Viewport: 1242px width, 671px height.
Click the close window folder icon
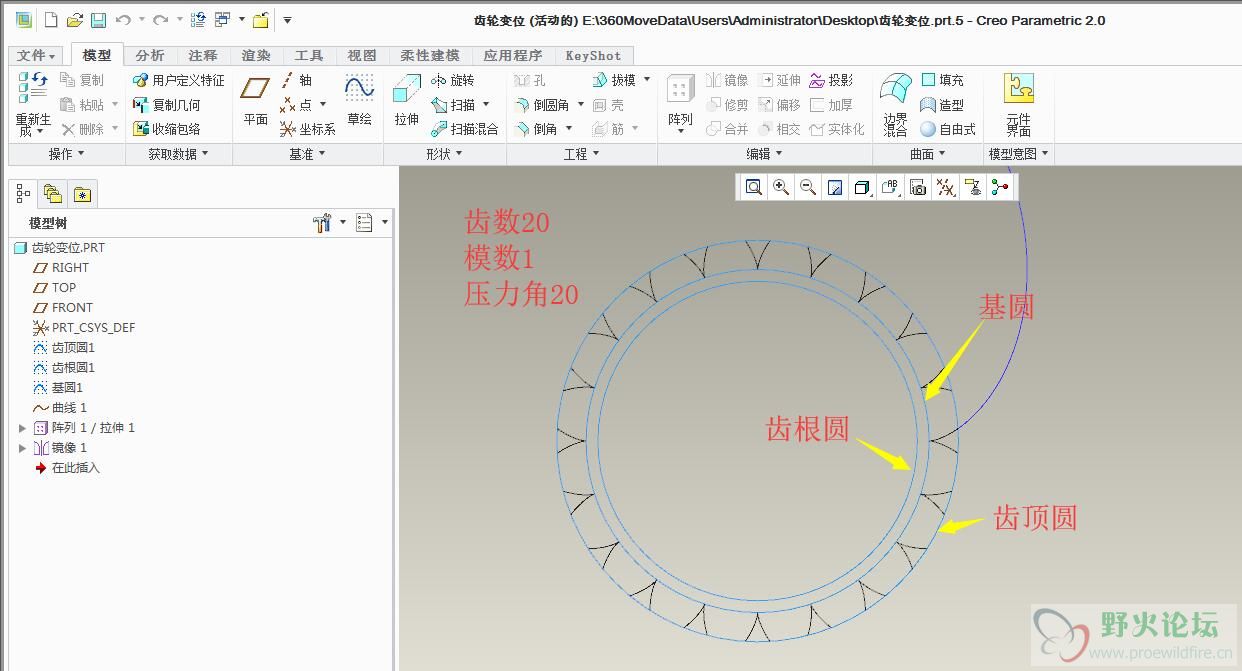click(260, 19)
